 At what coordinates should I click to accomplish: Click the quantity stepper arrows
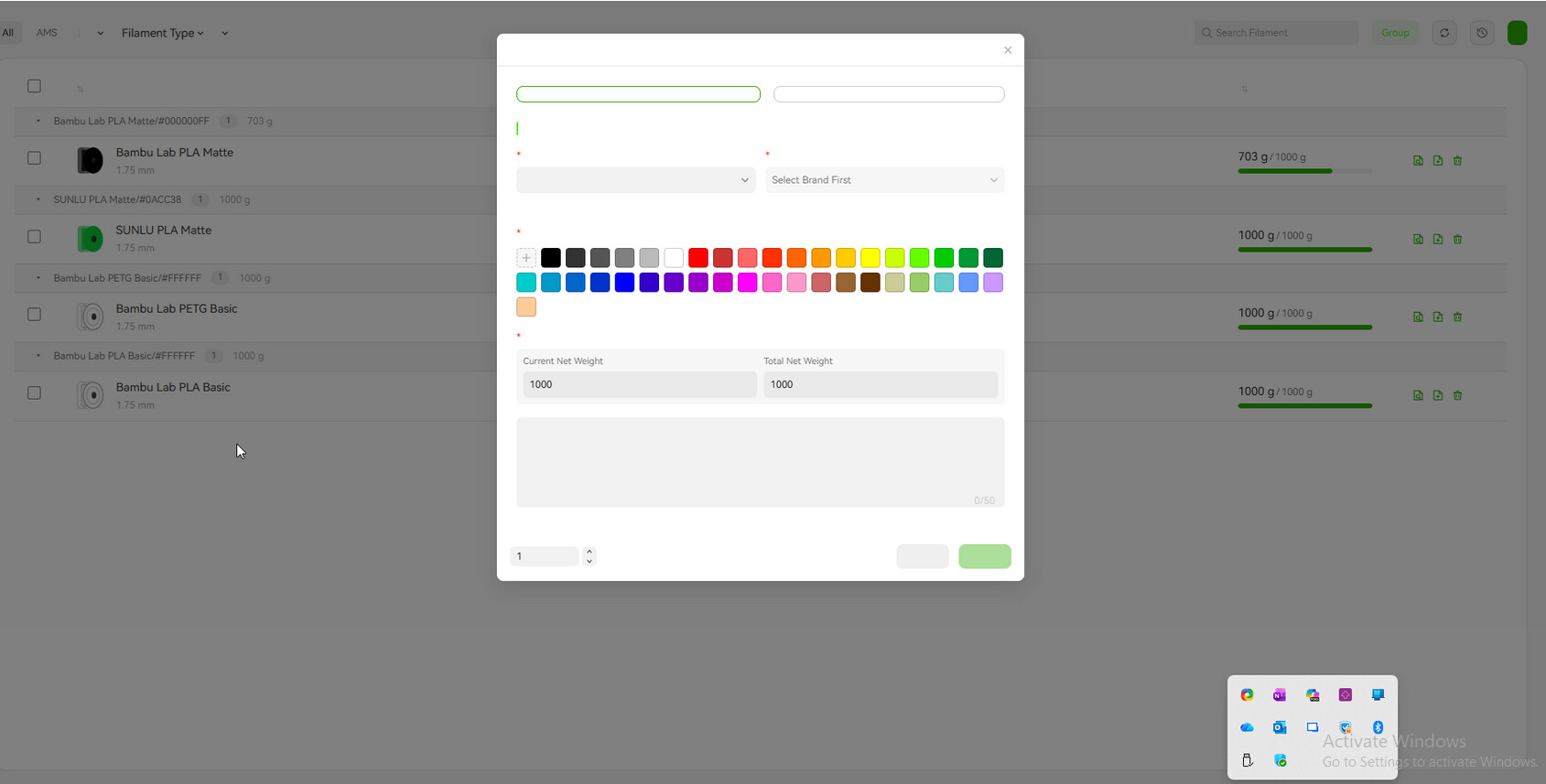coord(589,556)
